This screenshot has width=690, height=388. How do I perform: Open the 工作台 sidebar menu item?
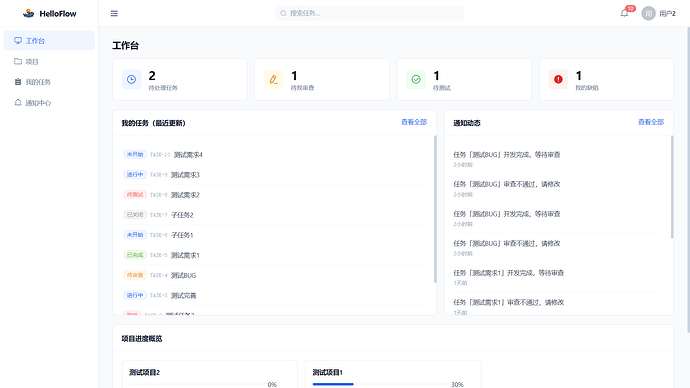(49, 40)
